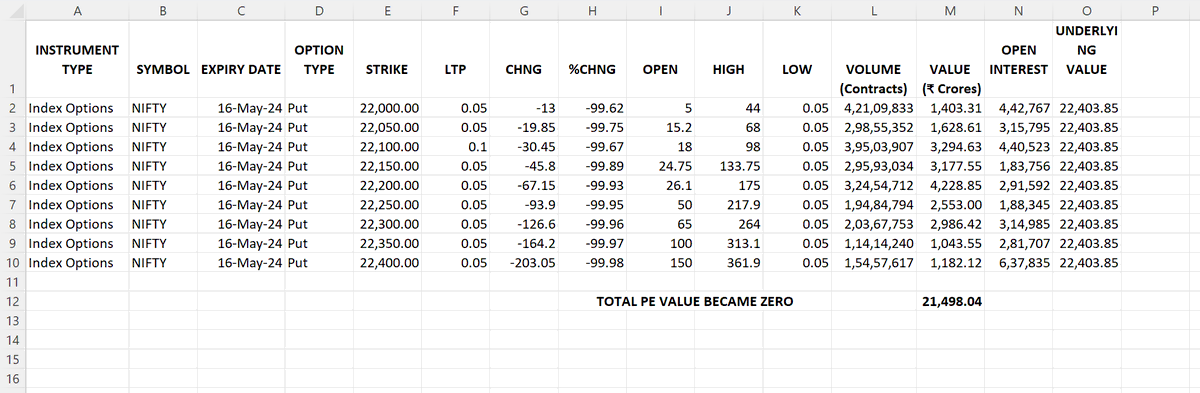This screenshot has height=393, width=1200.
Task: Select column P header
Action: [1154, 11]
